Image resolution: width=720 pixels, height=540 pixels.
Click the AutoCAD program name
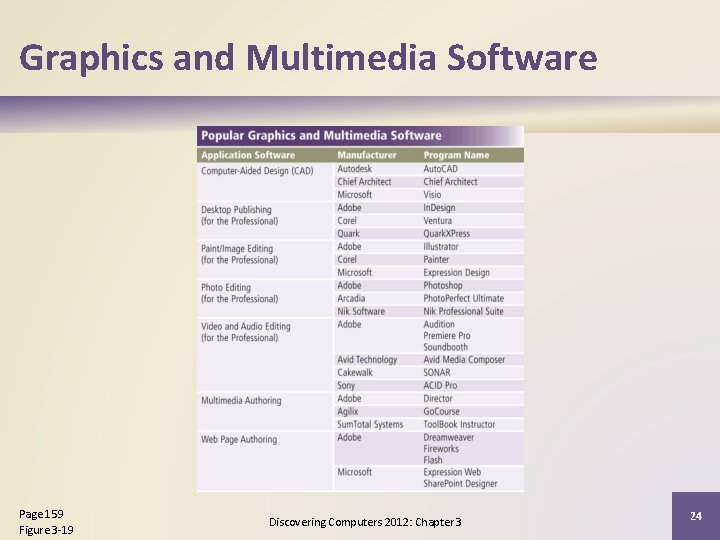coord(440,169)
